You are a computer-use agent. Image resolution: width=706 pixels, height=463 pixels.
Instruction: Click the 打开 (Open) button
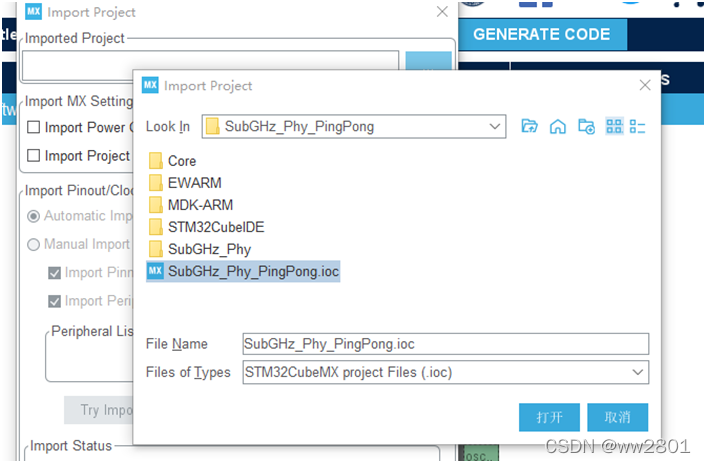coord(549,417)
